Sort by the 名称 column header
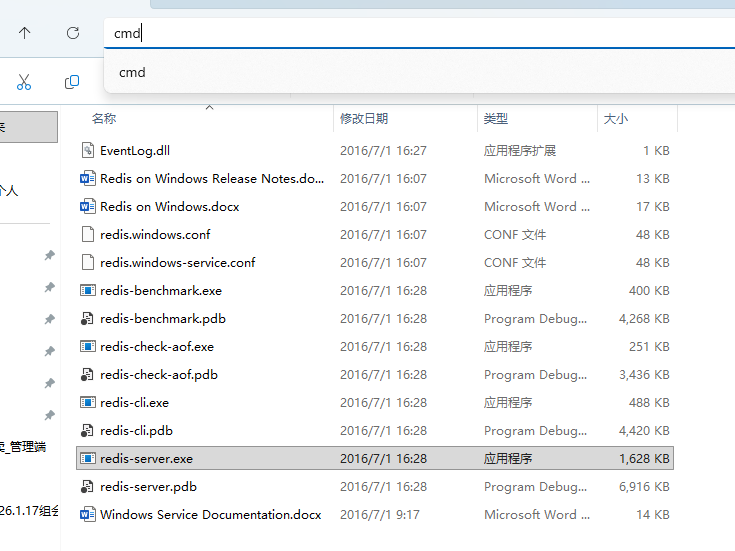Screen dimensions: 735x551 click(x=104, y=119)
